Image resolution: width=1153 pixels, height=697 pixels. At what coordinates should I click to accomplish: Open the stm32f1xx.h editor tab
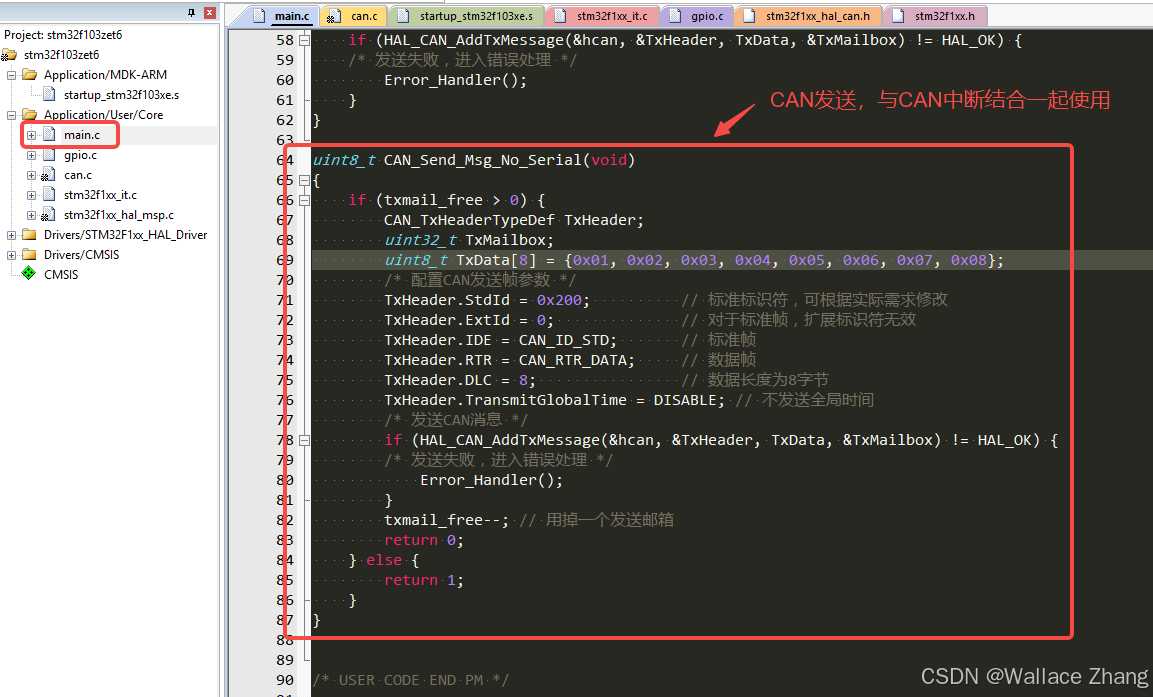tap(935, 15)
